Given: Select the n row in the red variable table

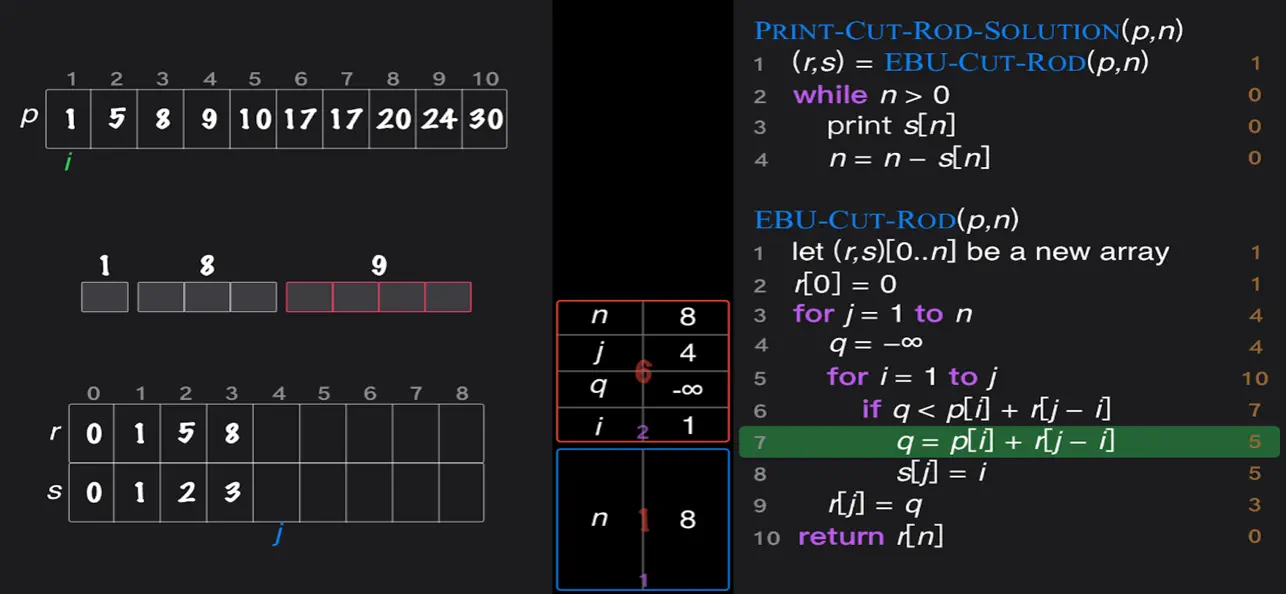Looking at the screenshot, I should point(643,316).
